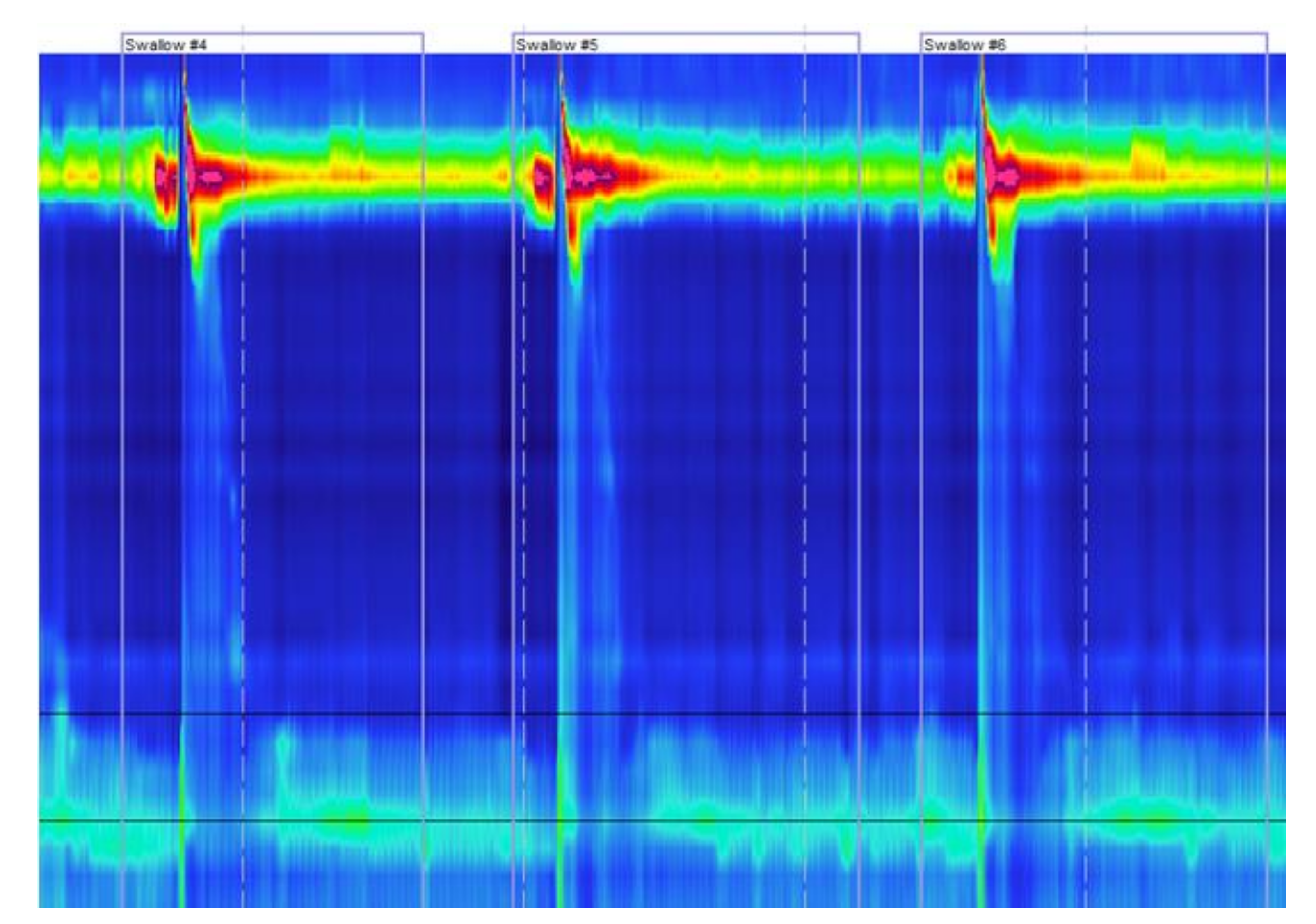This screenshot has width=1316, height=924.
Task: Click the Swallow #6 label
Action: click(x=965, y=45)
